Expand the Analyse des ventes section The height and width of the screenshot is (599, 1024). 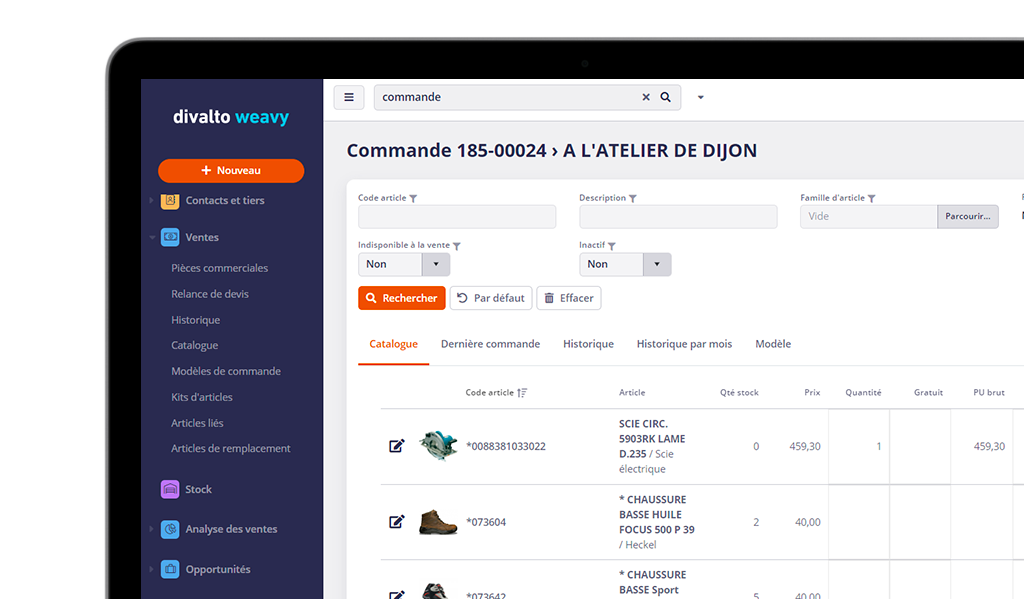[x=152, y=529]
